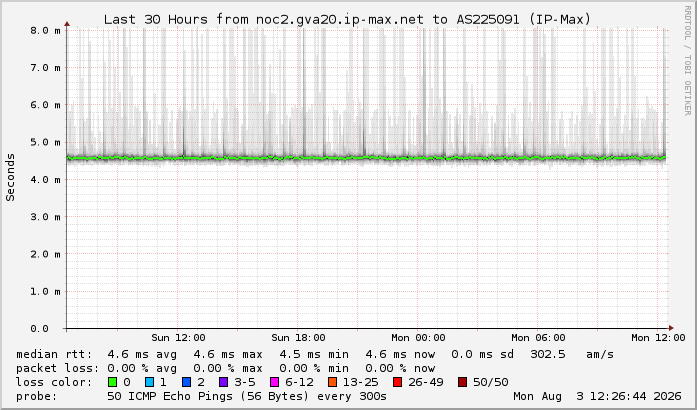Click the '0.00 % max' packet loss value
This screenshot has height=410, width=697.
(x=228, y=368)
